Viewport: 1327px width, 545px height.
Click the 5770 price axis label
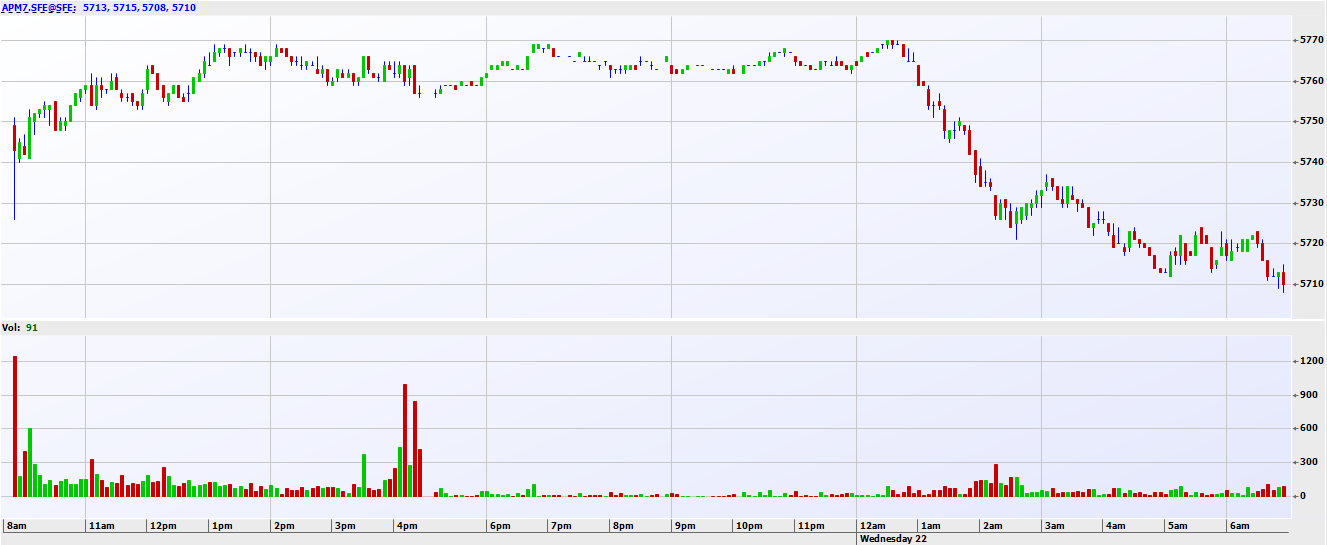coord(1310,40)
